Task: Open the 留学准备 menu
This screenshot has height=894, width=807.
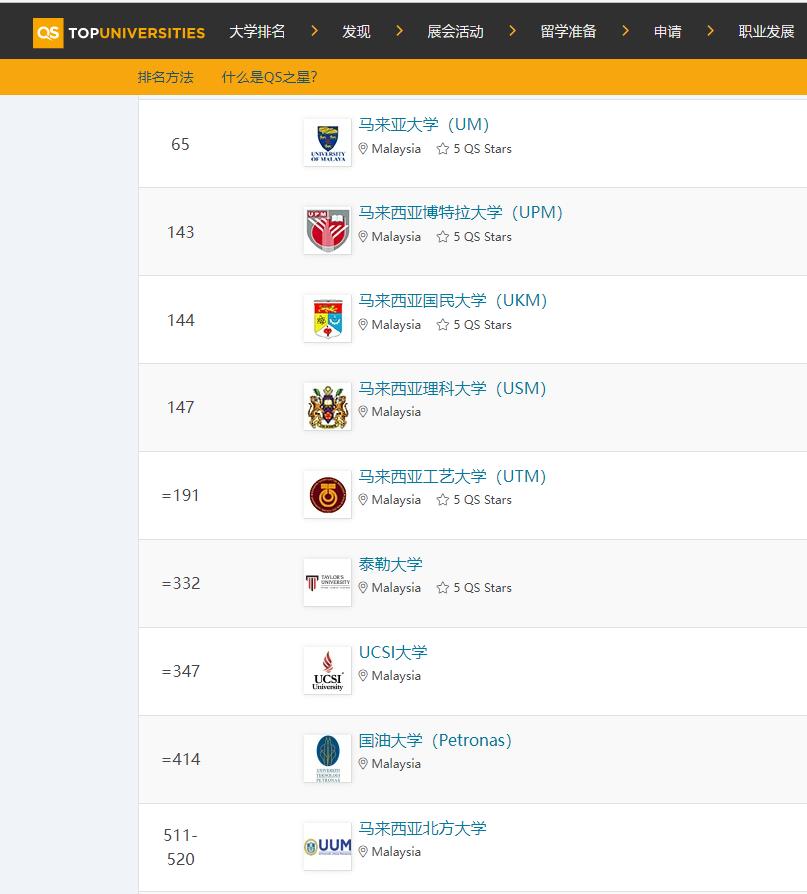Action: pos(568,31)
